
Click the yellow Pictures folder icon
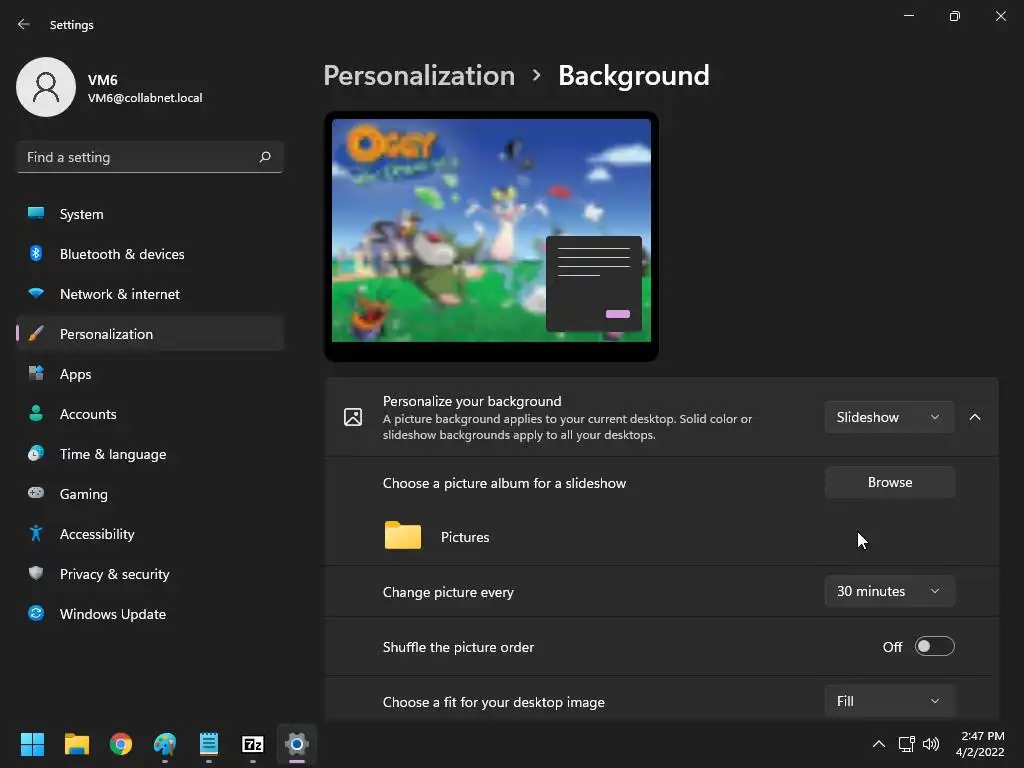pyautogui.click(x=402, y=536)
